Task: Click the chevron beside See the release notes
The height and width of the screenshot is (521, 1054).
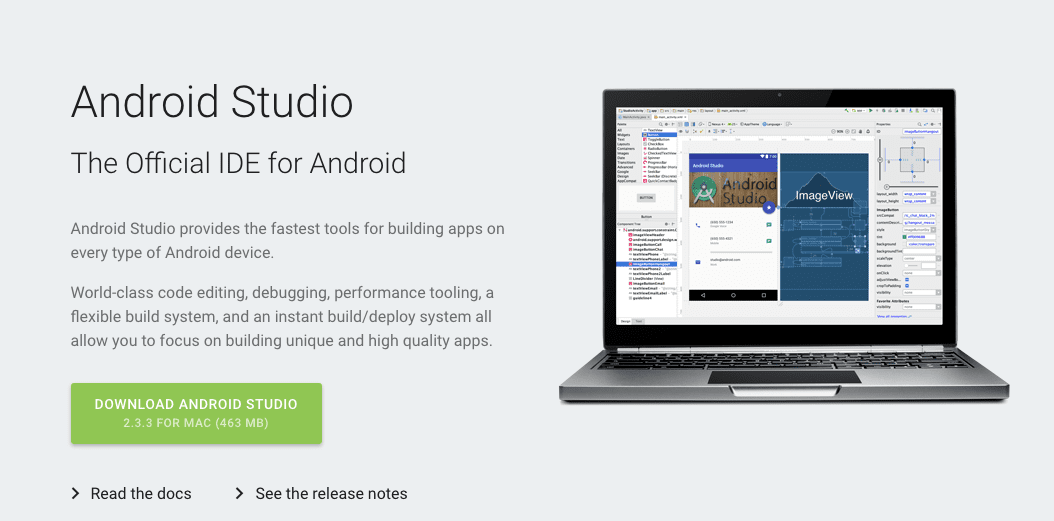Action: coord(239,494)
